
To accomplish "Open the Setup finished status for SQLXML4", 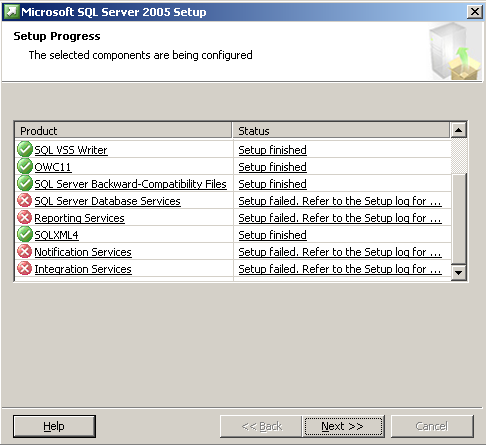I will 272,235.
